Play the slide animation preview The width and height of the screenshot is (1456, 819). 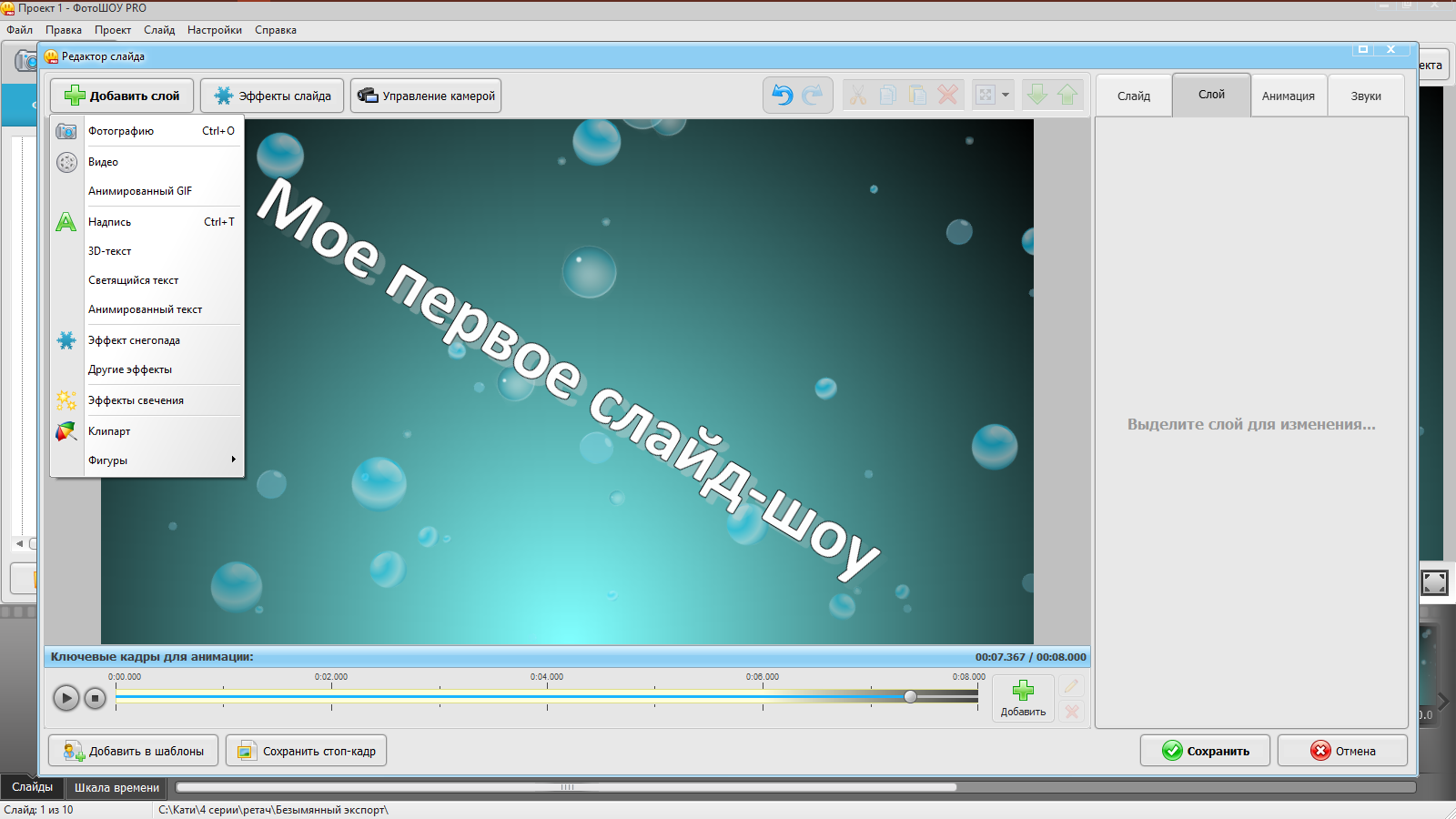coord(66,698)
